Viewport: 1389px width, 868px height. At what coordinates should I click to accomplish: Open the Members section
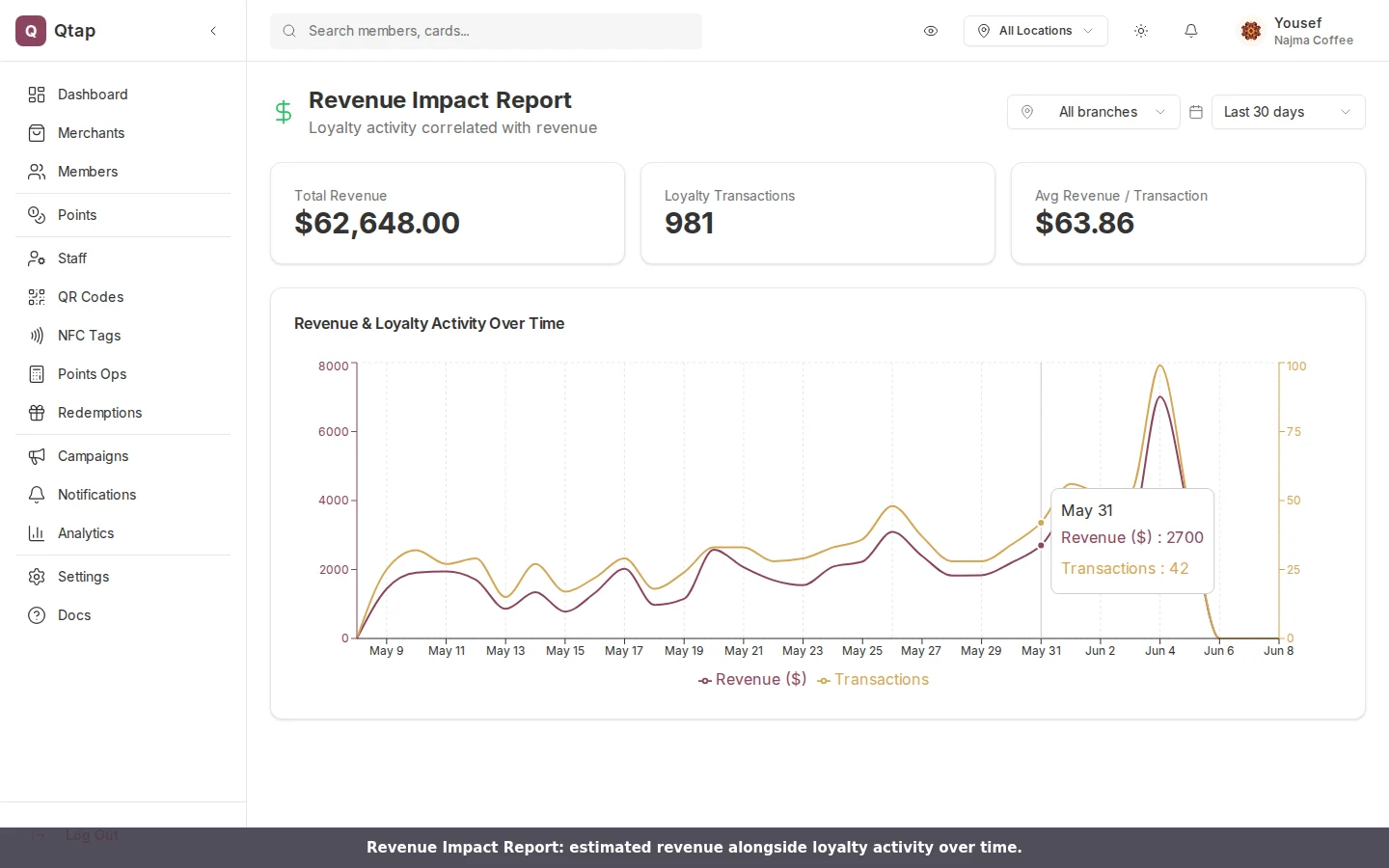[123, 172]
